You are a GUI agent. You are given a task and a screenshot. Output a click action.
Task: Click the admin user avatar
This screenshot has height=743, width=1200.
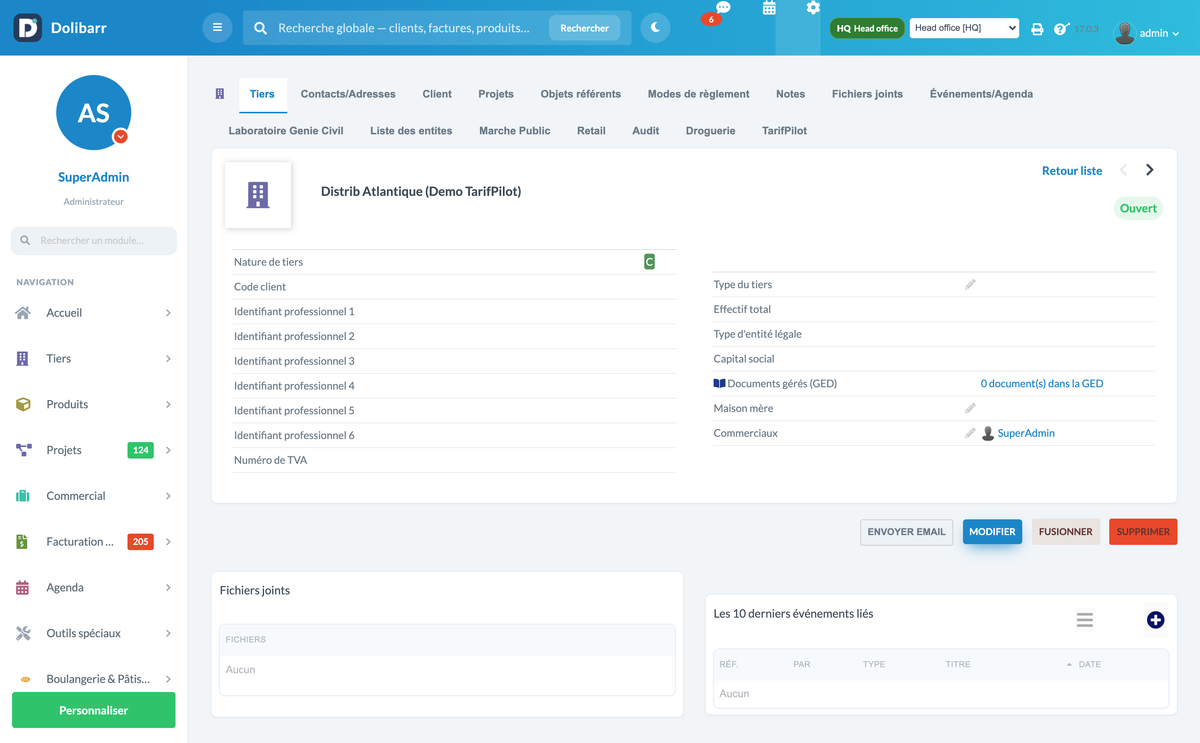pyautogui.click(x=1125, y=33)
